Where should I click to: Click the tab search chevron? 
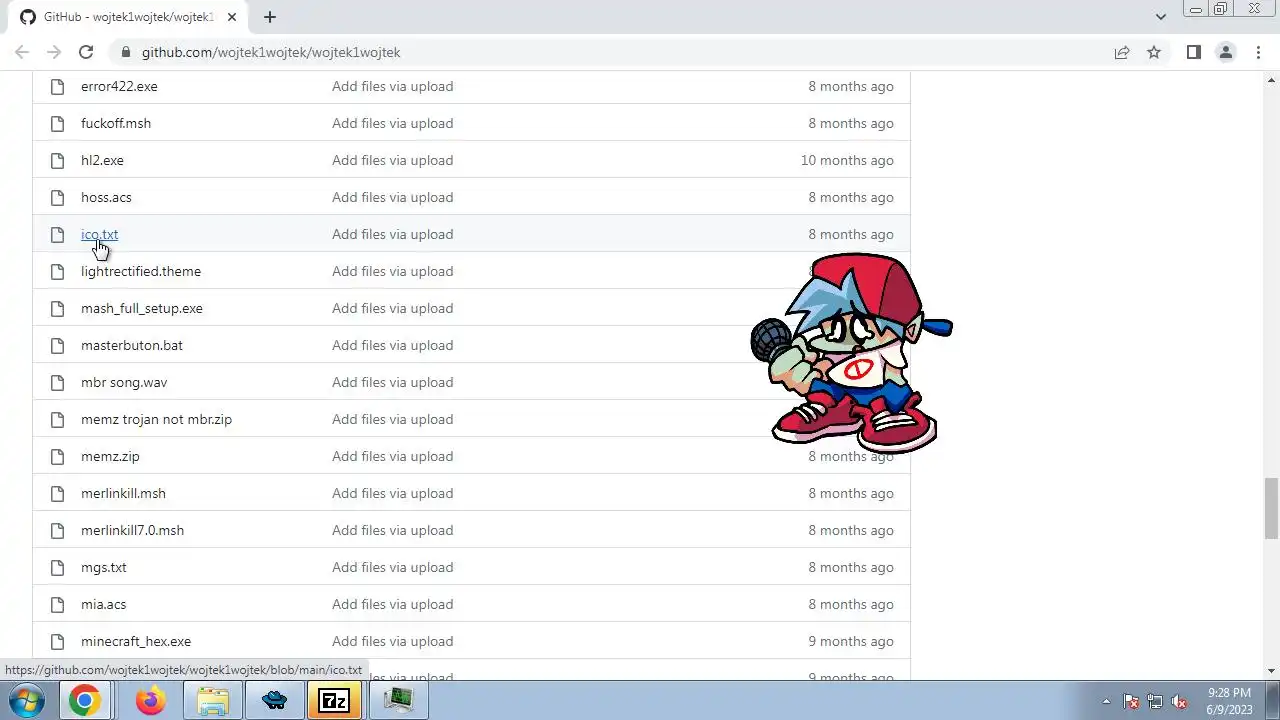[x=1161, y=17]
